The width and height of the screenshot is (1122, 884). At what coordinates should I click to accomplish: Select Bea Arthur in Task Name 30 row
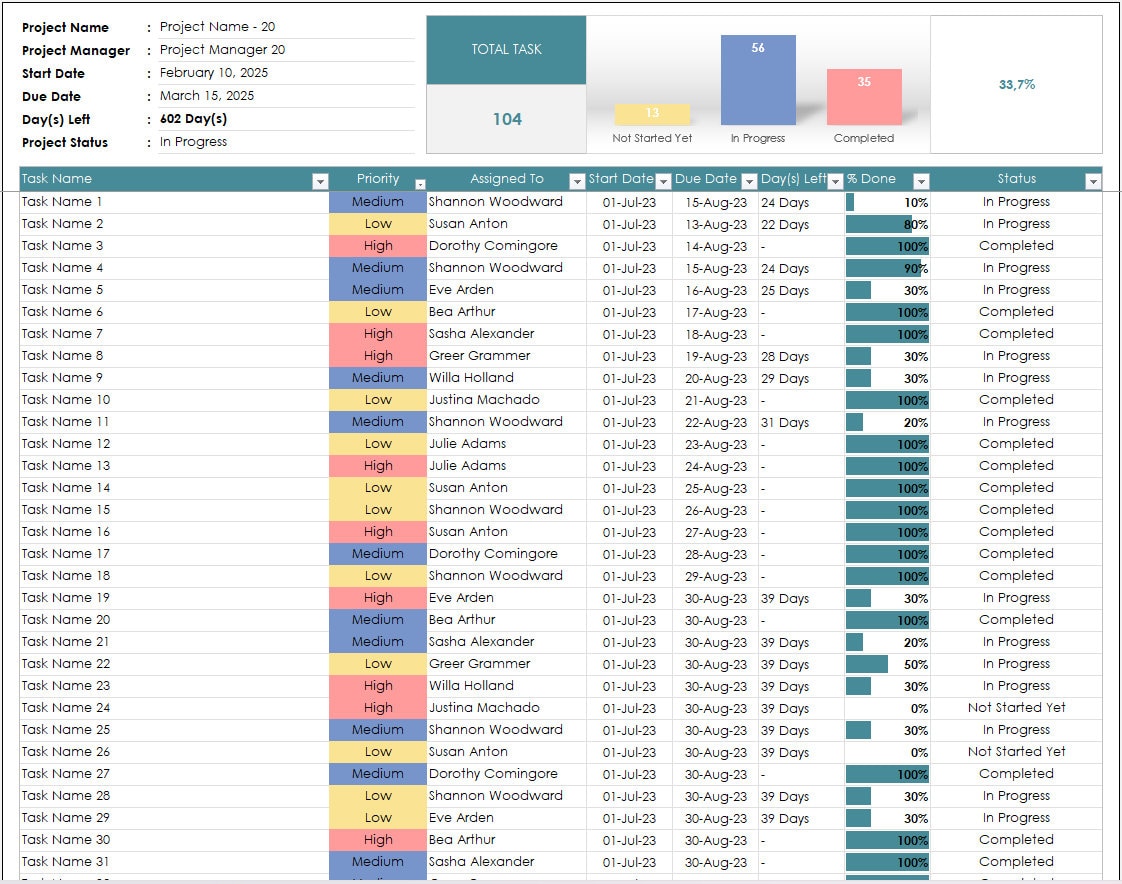[507, 840]
